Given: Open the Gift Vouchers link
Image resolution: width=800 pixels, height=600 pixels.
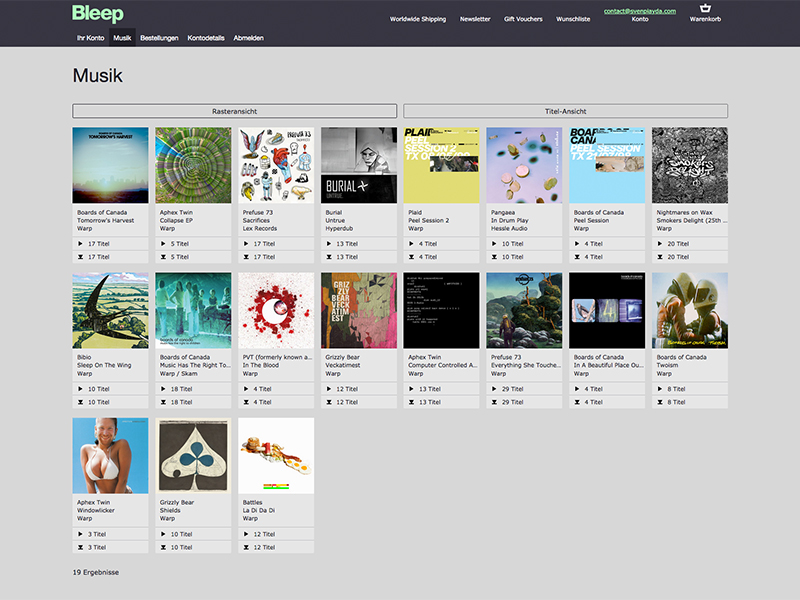Looking at the screenshot, I should 523,19.
